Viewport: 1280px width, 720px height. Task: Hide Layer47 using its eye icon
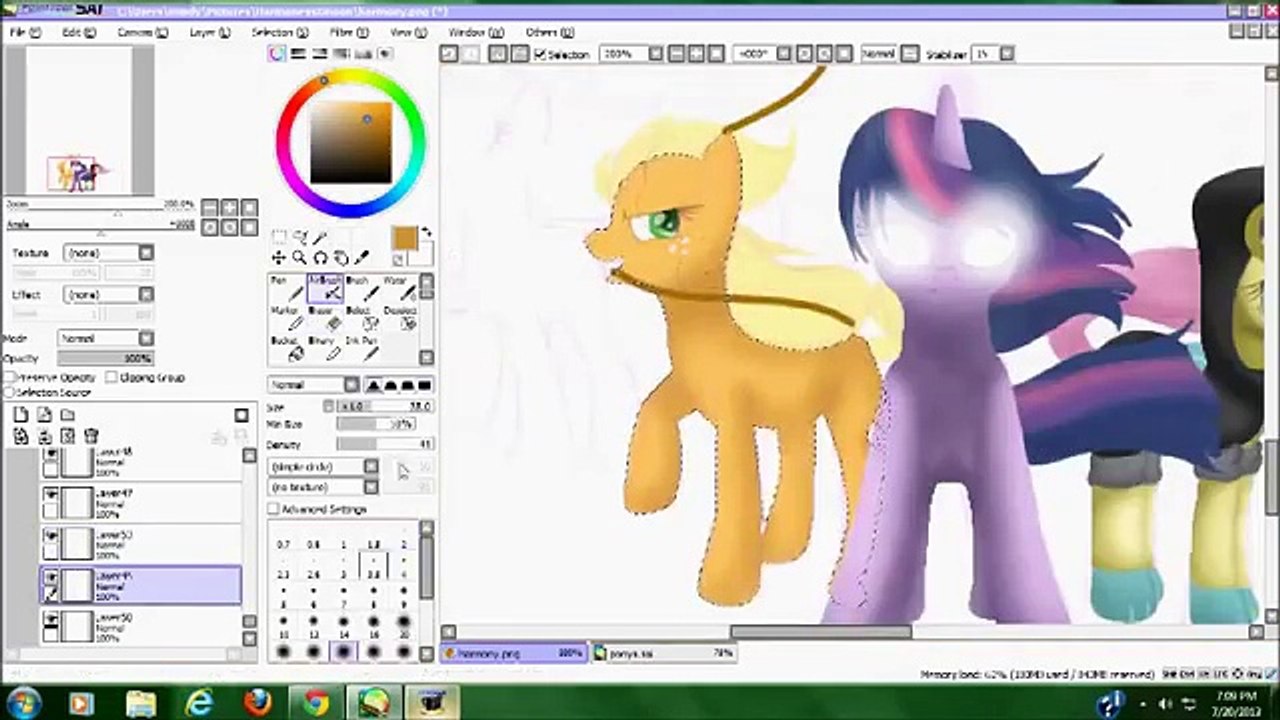pyautogui.click(x=51, y=493)
